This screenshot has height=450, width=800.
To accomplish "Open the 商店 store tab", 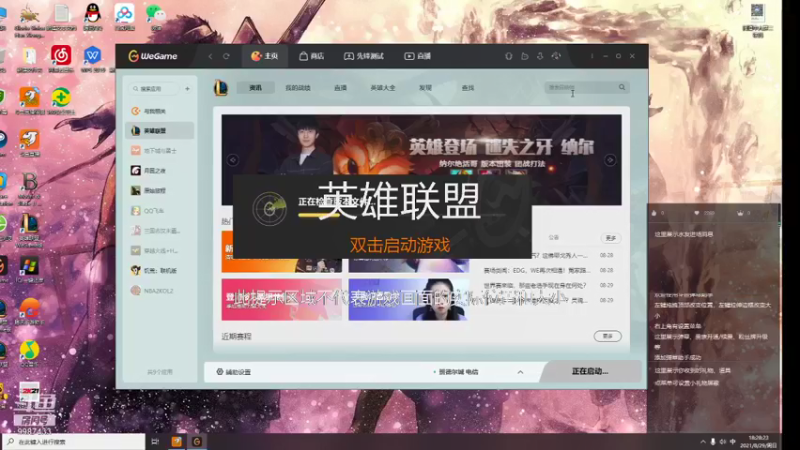I will point(311,56).
